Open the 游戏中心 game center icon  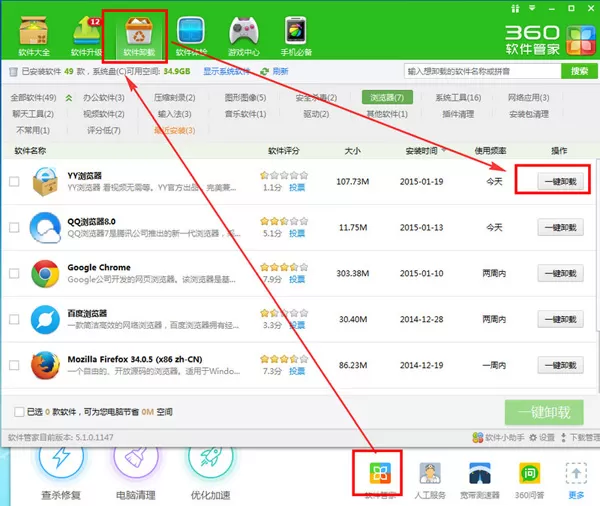click(244, 36)
